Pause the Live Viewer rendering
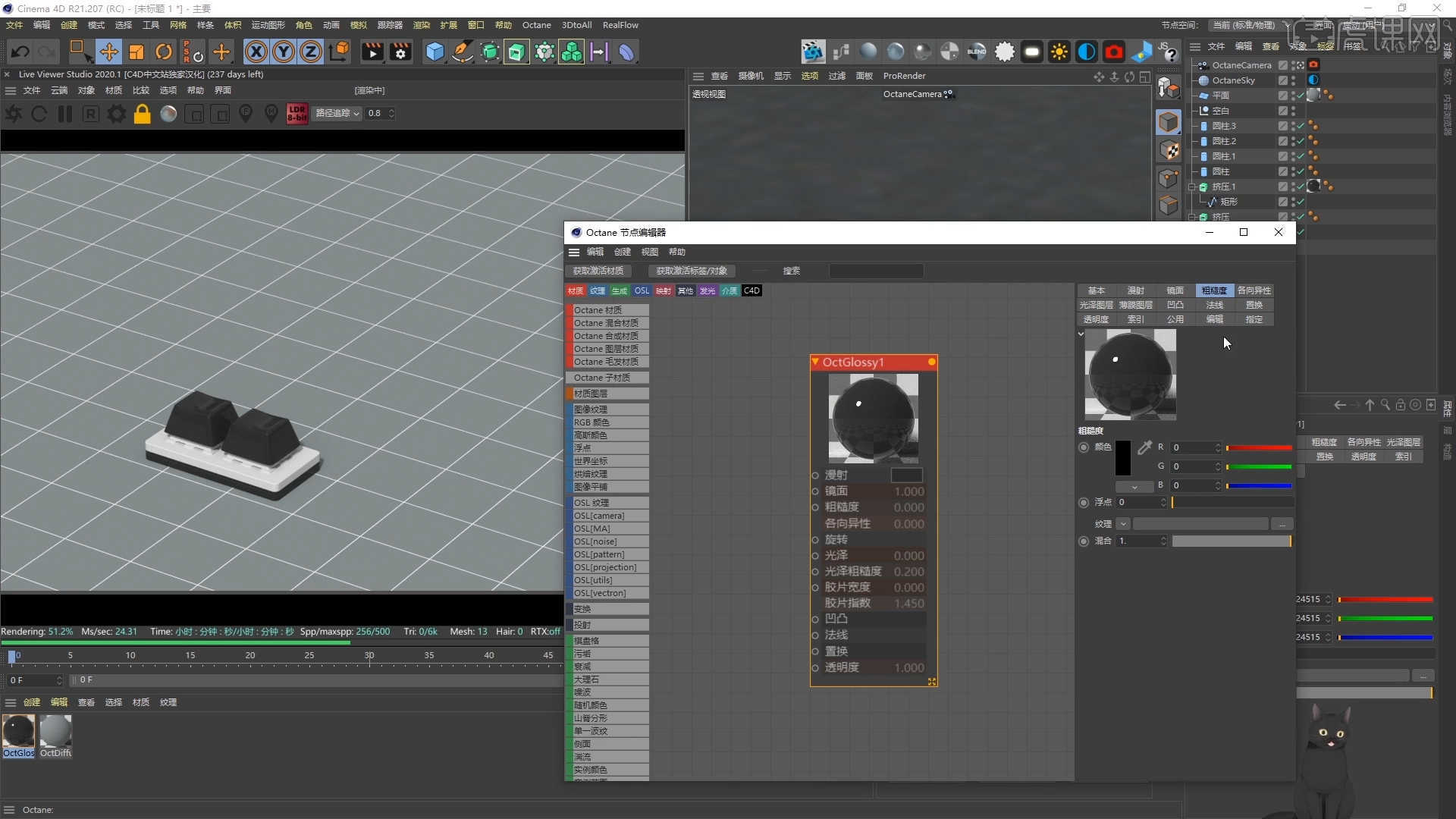This screenshot has height=819, width=1456. pyautogui.click(x=65, y=114)
